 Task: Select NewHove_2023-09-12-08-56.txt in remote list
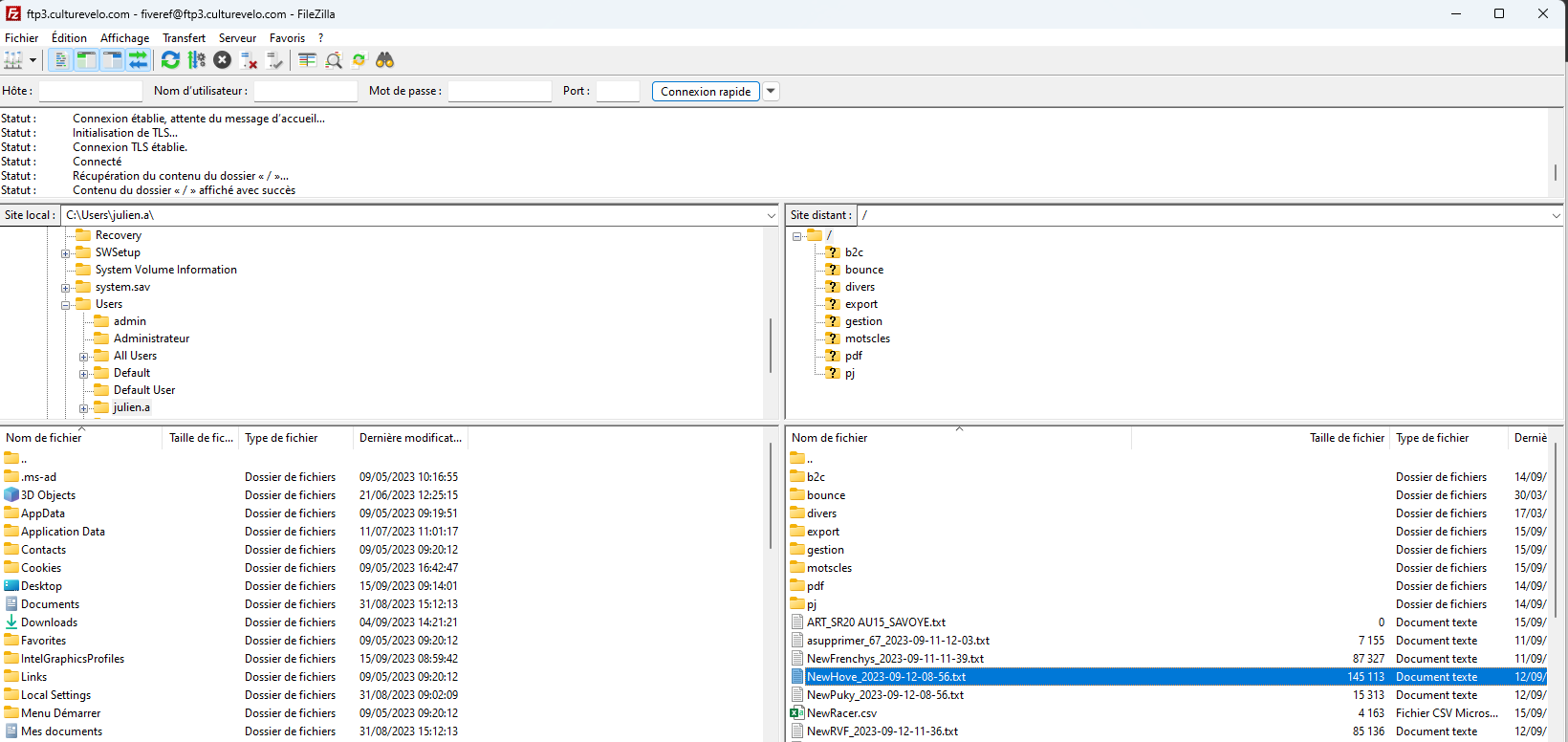[x=1170, y=677]
